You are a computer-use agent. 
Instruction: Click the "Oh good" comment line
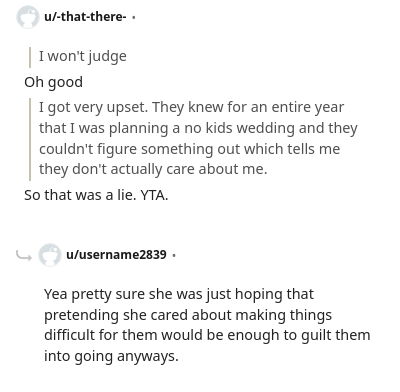tap(53, 82)
